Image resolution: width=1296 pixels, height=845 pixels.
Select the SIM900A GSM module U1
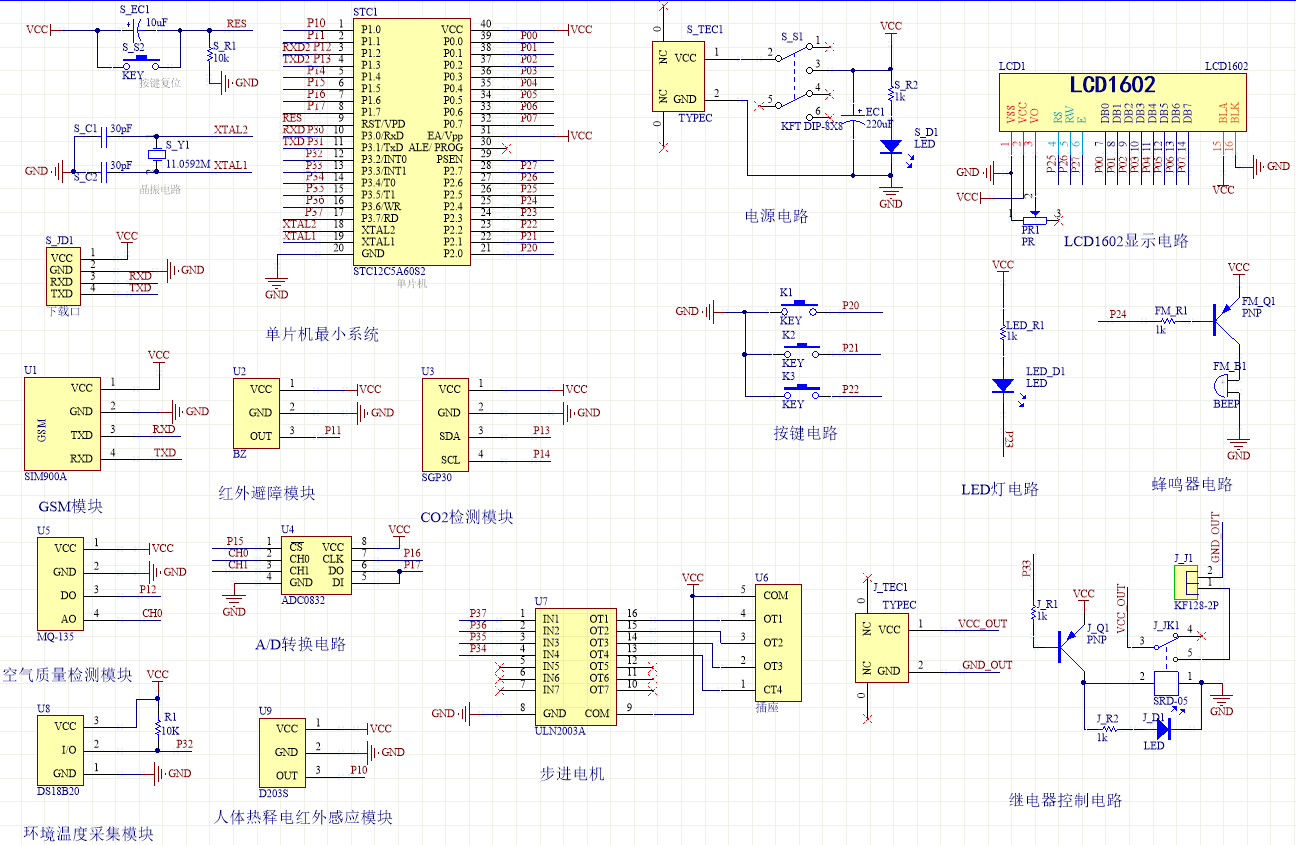[62, 423]
